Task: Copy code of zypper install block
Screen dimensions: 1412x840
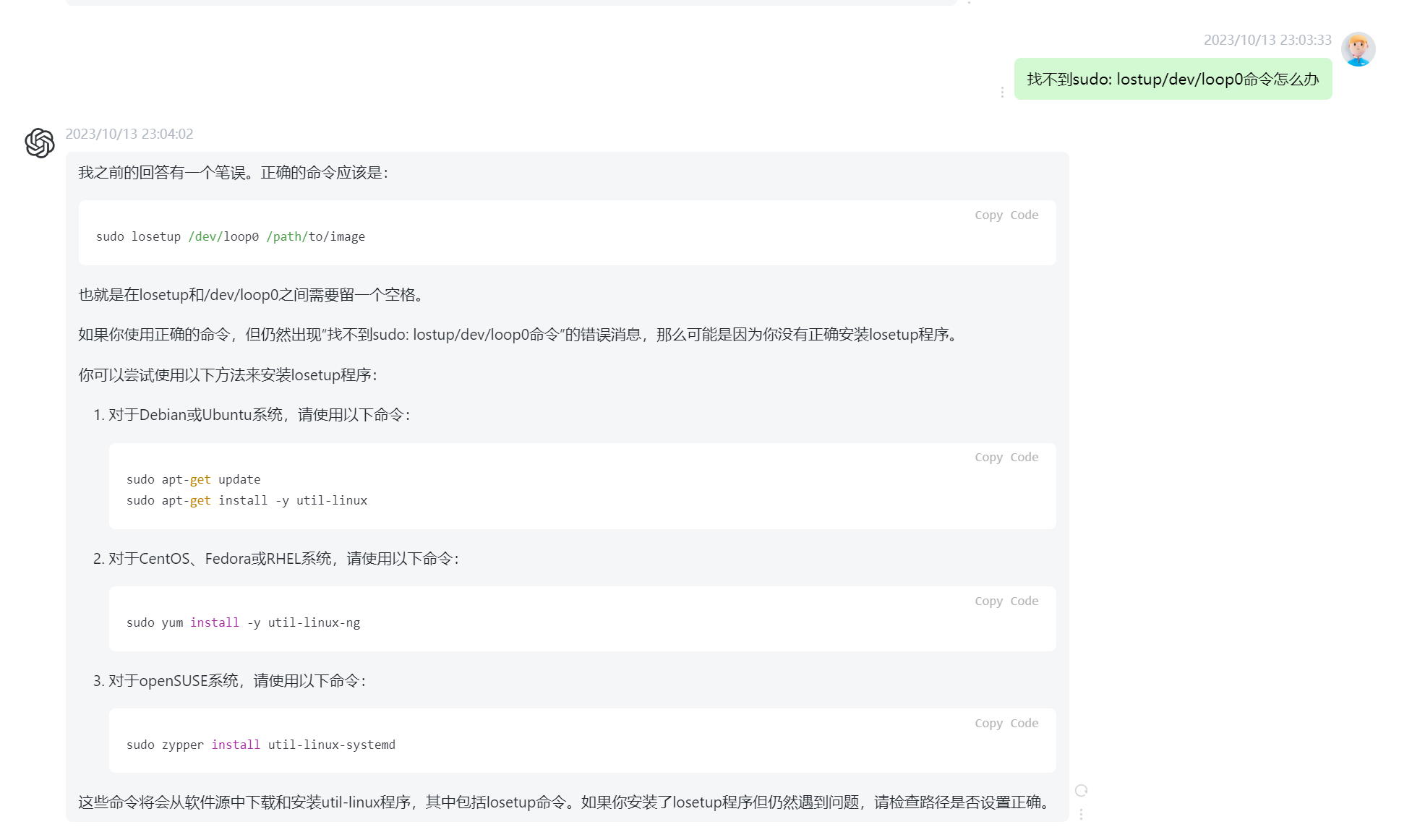Action: [1006, 723]
